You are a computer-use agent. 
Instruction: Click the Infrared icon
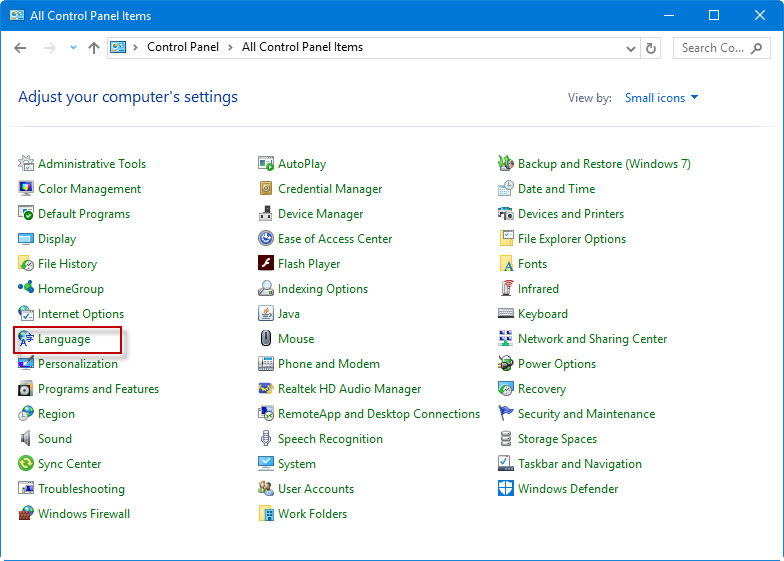click(507, 288)
